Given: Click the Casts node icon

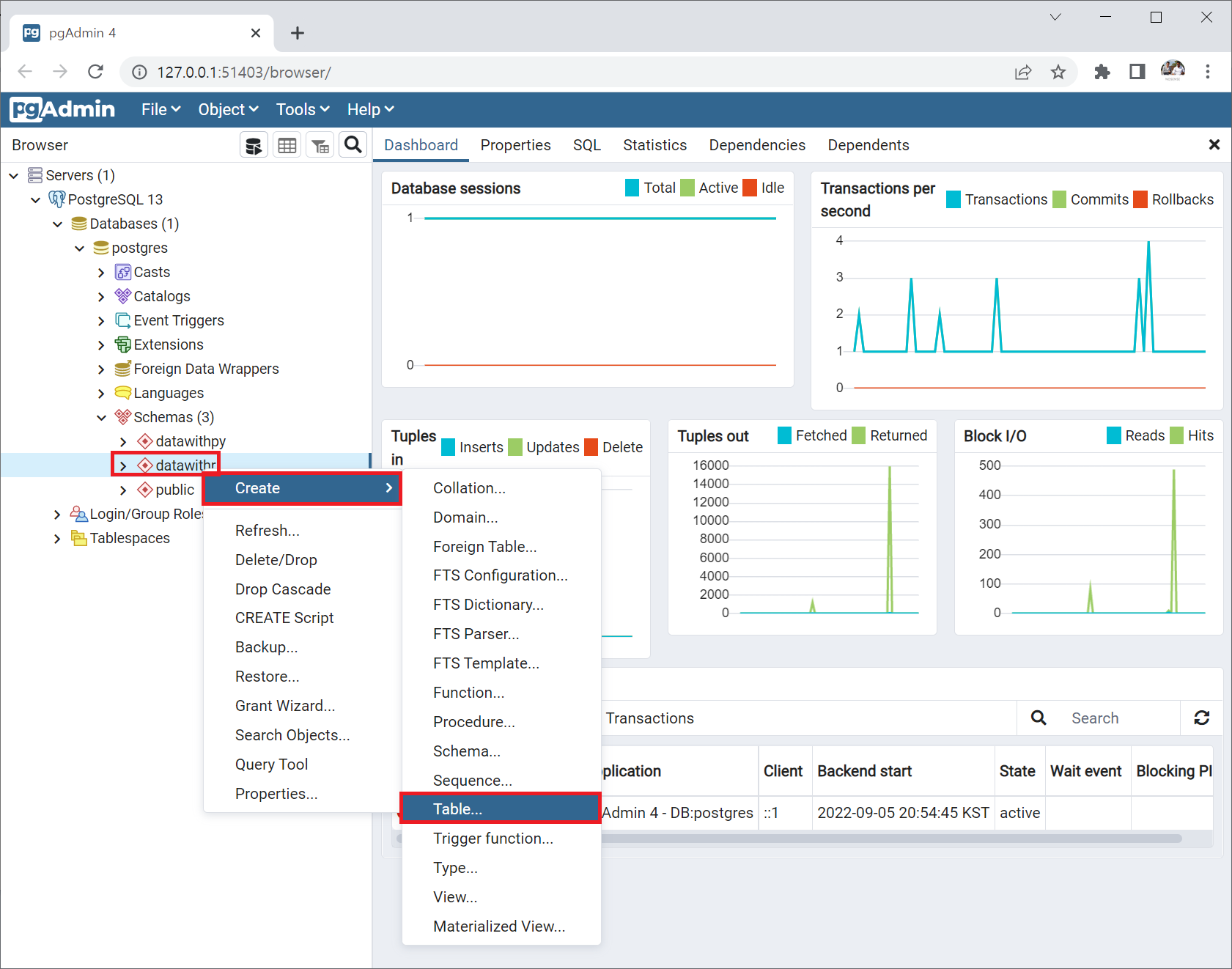Looking at the screenshot, I should 123,272.
